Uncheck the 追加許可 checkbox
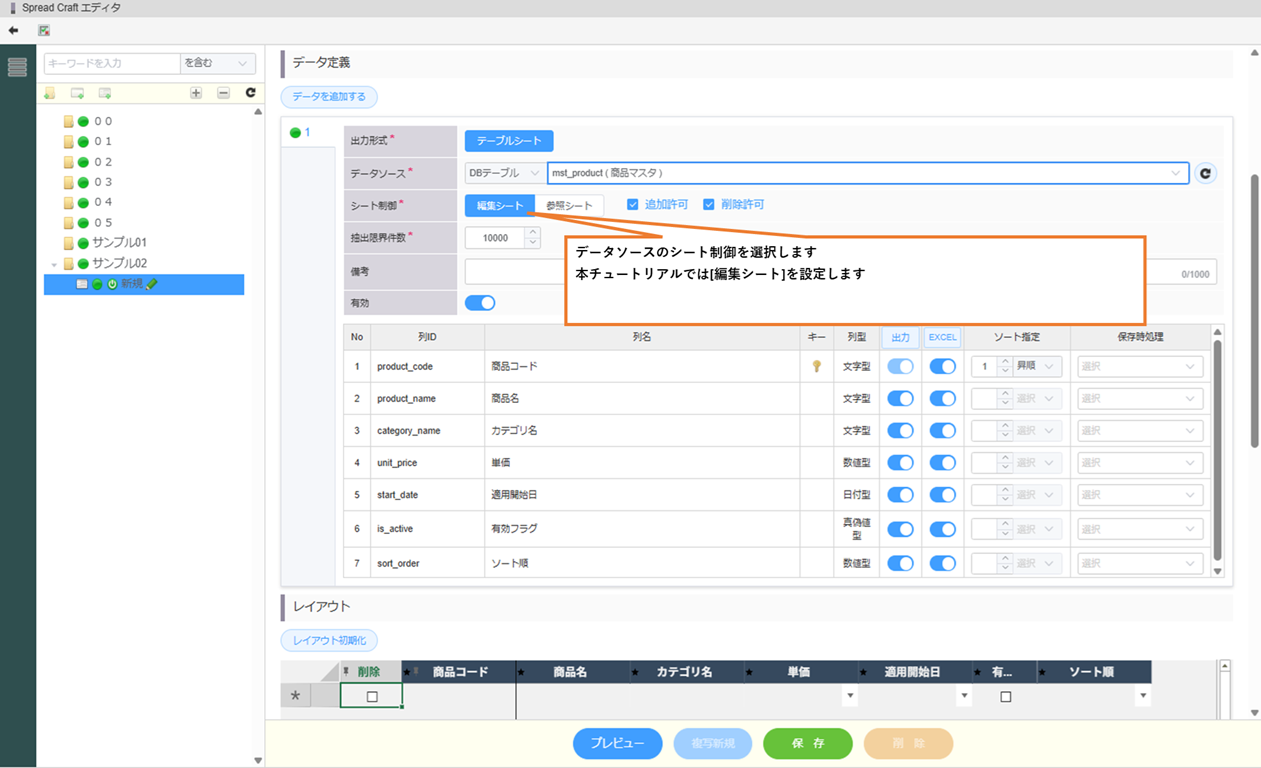 point(633,204)
